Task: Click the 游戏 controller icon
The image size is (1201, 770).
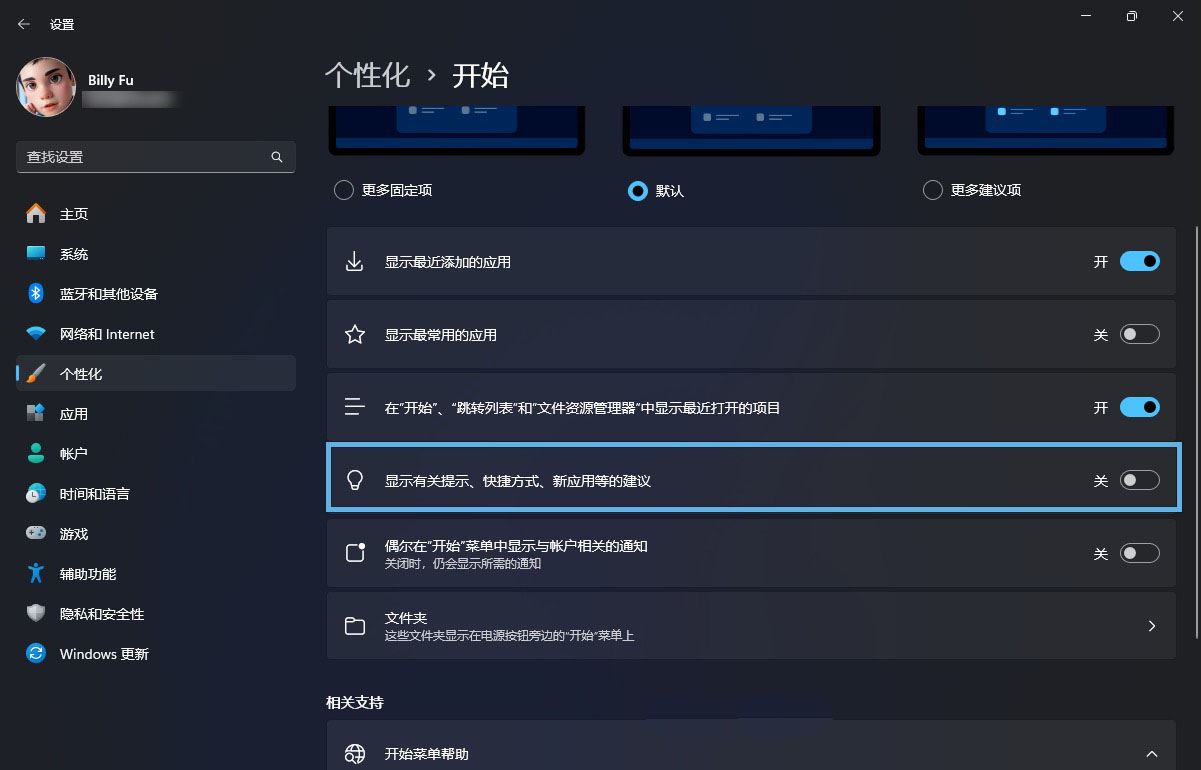Action: (36, 534)
